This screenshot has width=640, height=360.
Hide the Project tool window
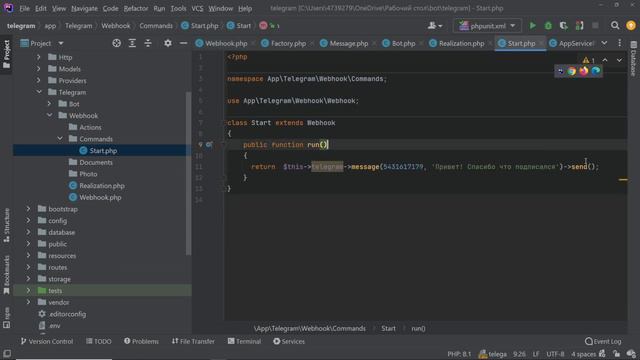pos(183,43)
